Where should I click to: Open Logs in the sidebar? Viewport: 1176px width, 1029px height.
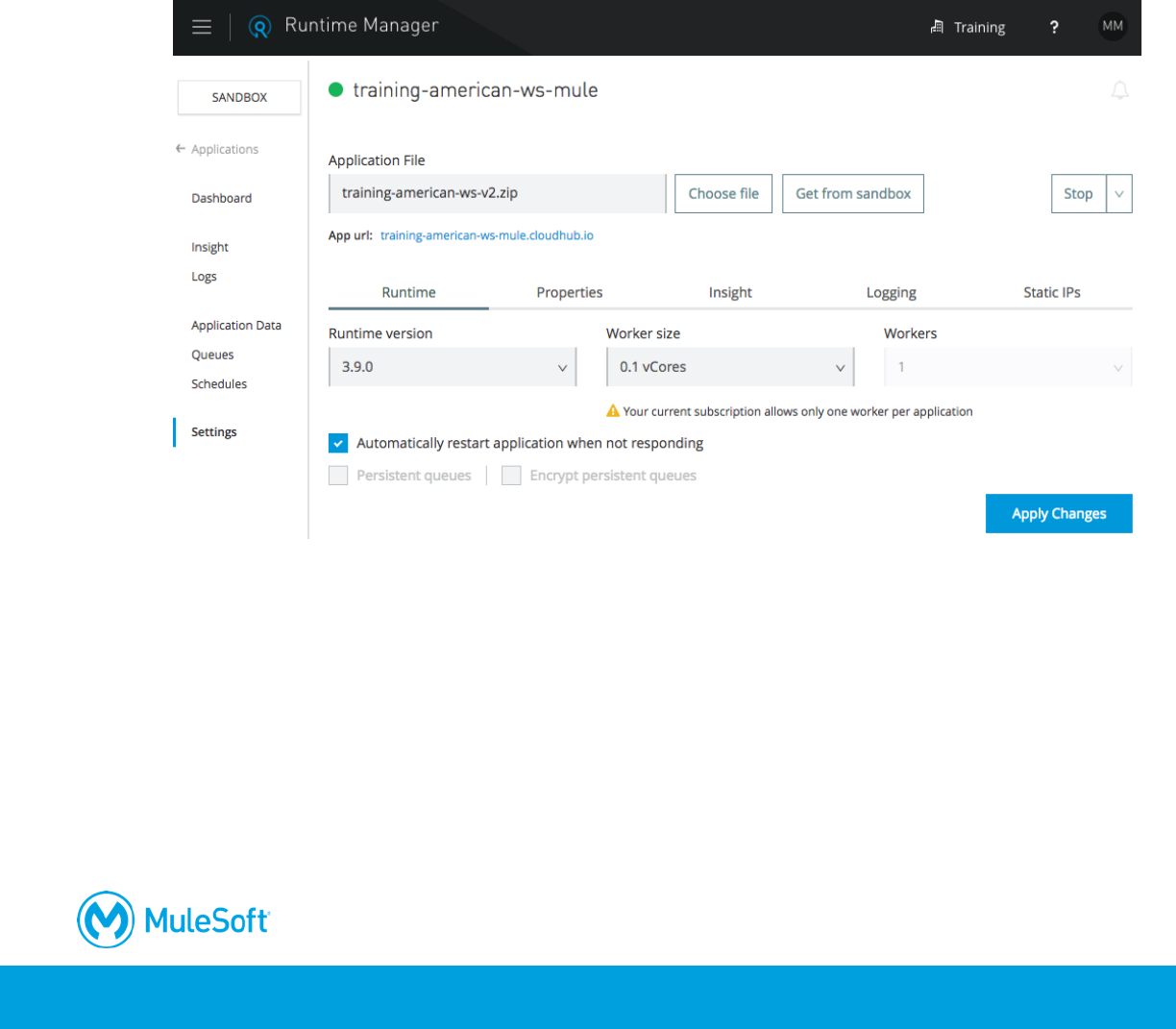tap(204, 276)
